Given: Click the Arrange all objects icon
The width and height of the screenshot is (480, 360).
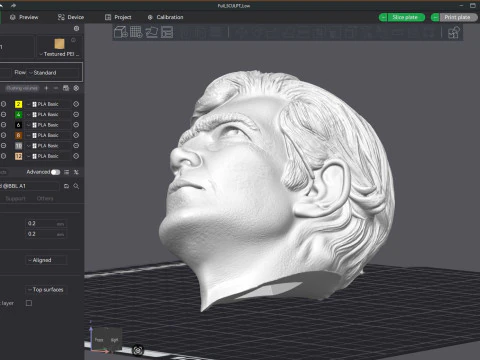Looking at the screenshot, I should 167,32.
